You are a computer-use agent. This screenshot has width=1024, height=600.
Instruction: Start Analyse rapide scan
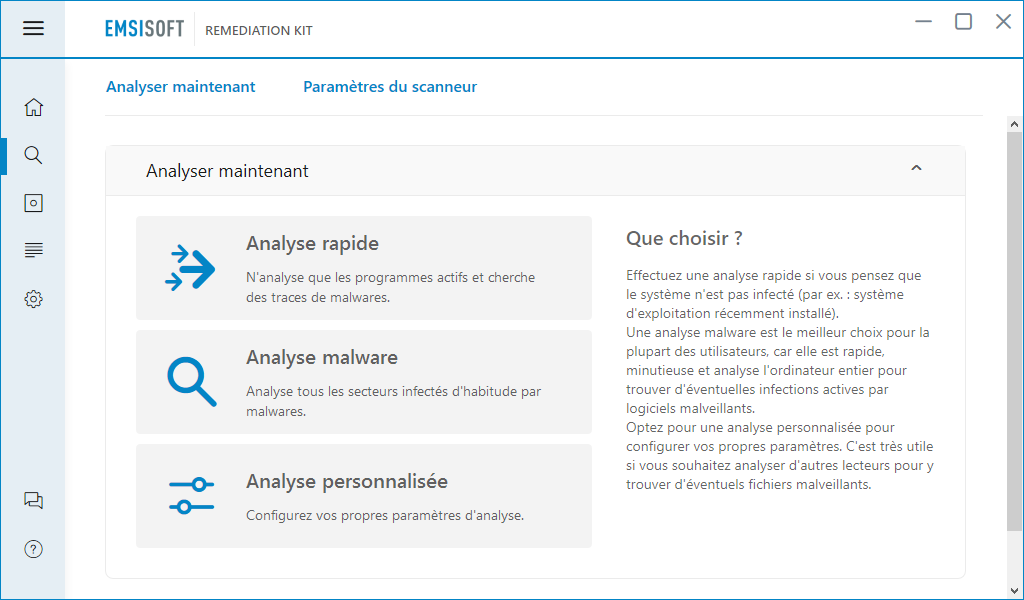(x=364, y=268)
